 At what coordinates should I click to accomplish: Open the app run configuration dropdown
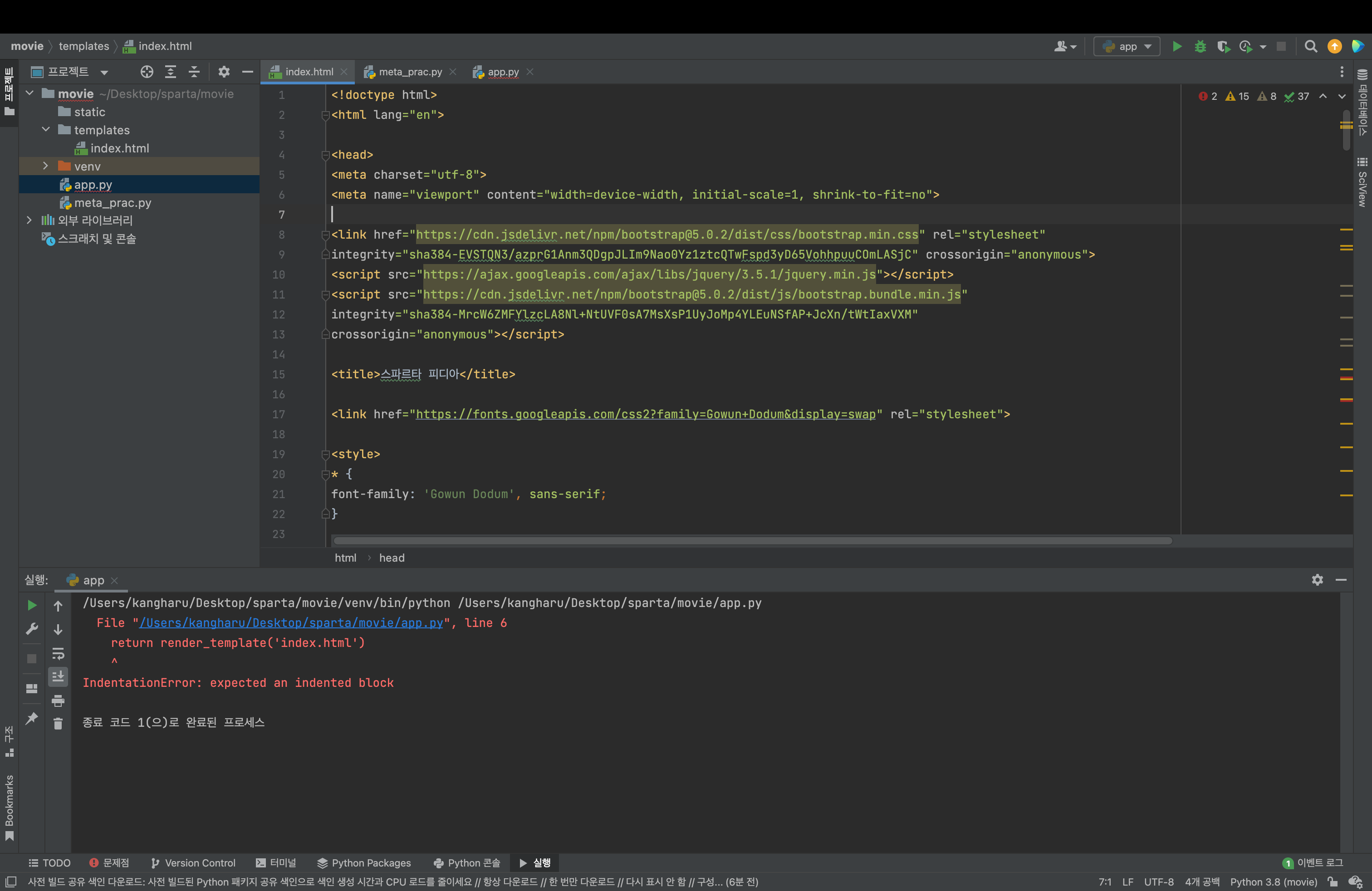pyautogui.click(x=1127, y=46)
